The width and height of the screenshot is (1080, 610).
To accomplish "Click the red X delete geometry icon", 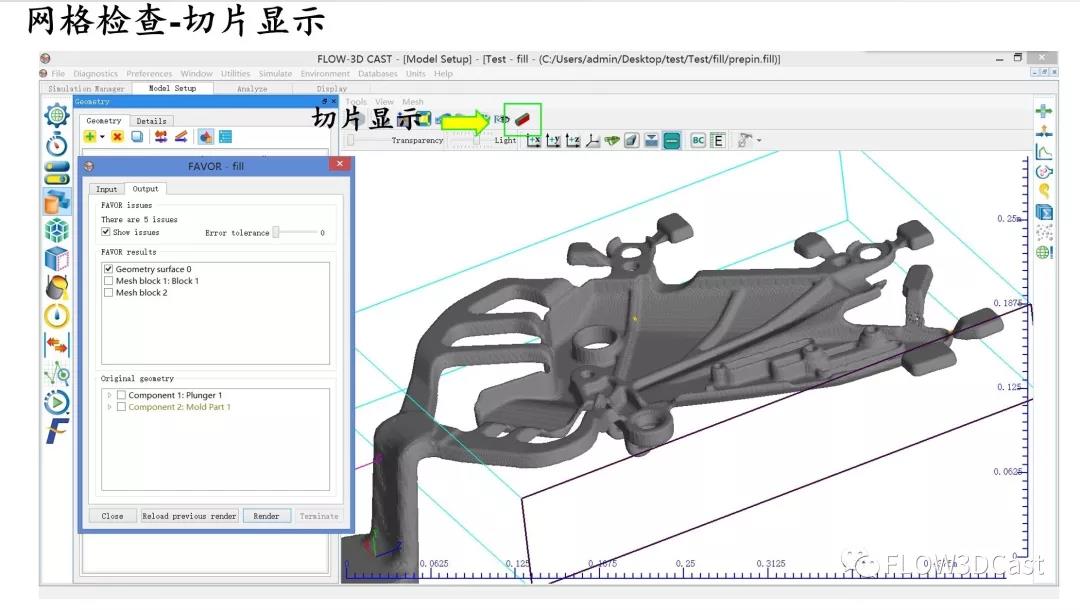I will 117,137.
